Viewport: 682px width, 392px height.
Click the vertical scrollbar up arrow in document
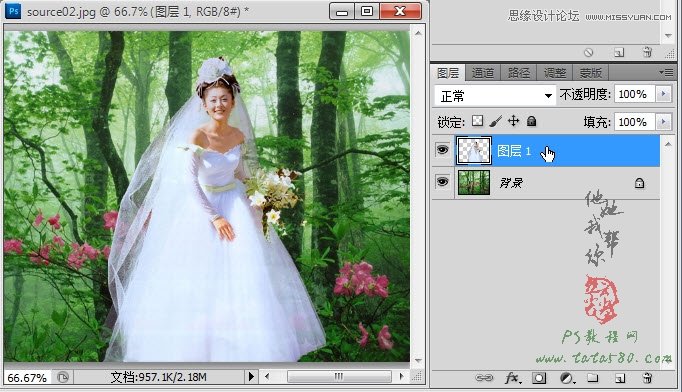coord(418,33)
